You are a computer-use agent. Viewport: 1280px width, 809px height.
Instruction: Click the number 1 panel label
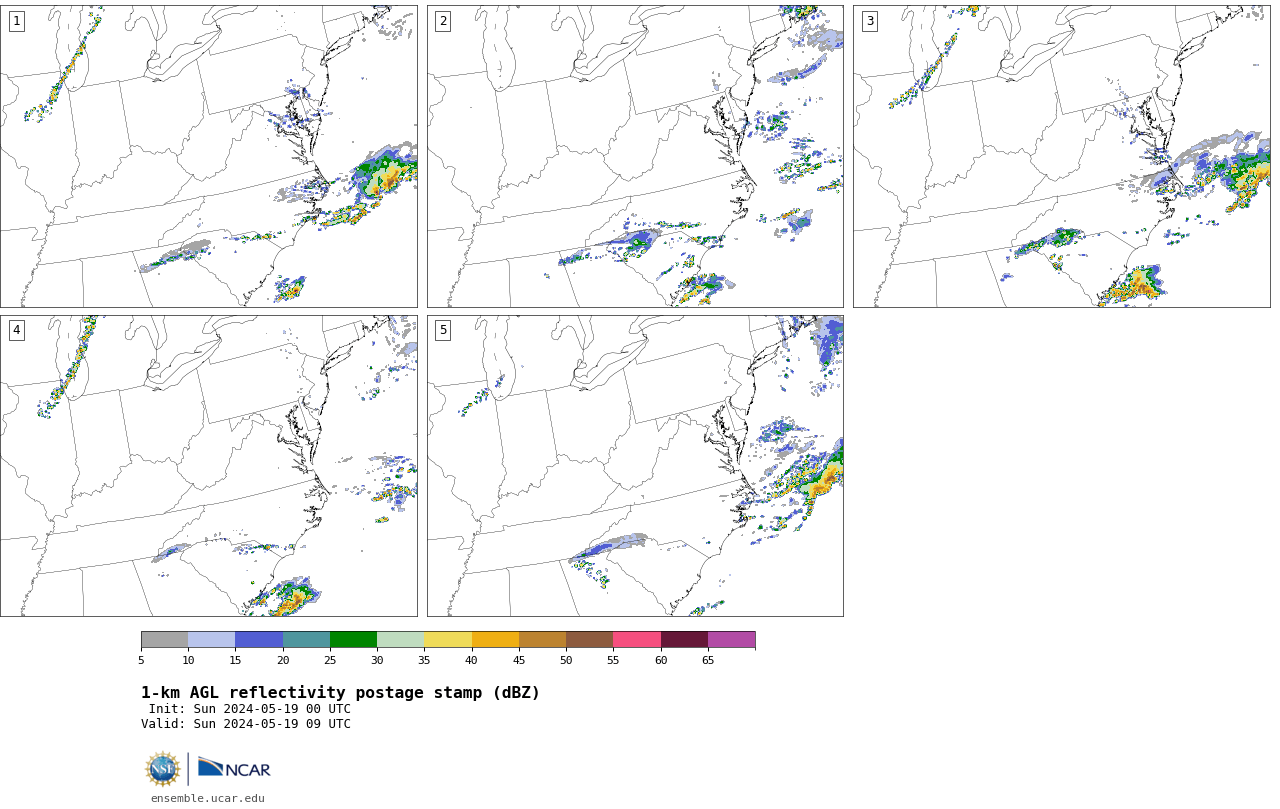pos(17,21)
